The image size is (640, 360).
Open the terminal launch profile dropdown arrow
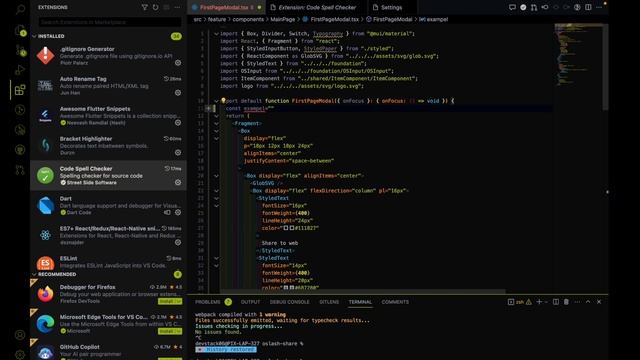tap(546, 302)
